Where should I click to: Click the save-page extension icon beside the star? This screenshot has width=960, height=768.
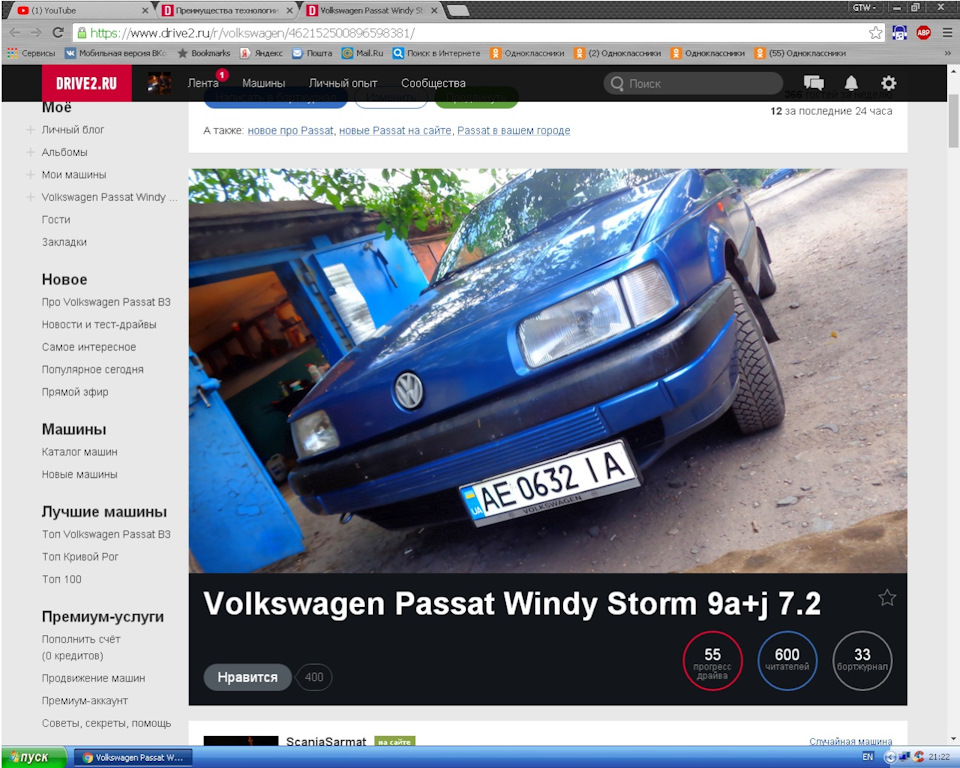(899, 33)
